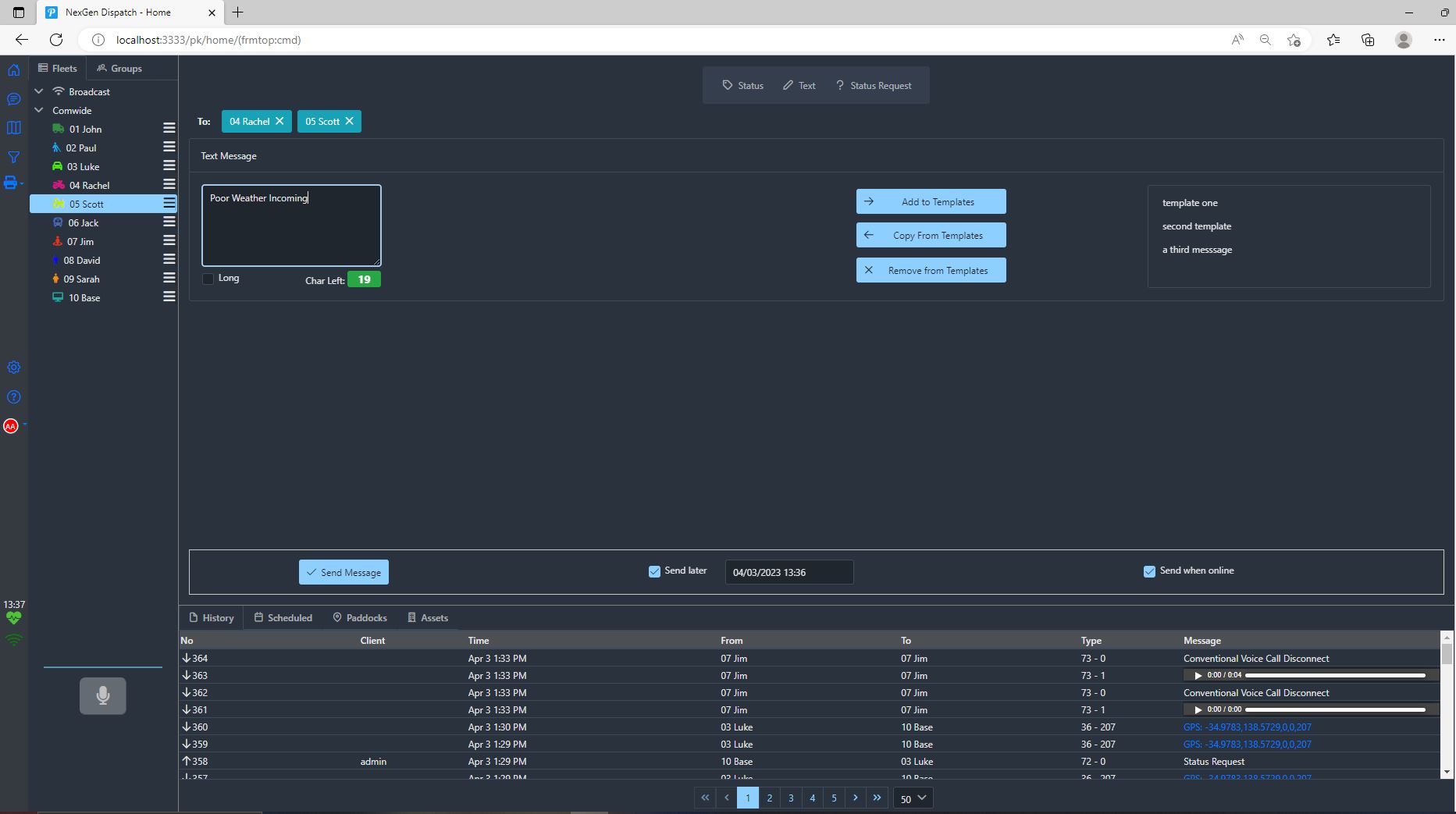The width and height of the screenshot is (1456, 814).
Task: Jump to last history page
Action: point(877,798)
